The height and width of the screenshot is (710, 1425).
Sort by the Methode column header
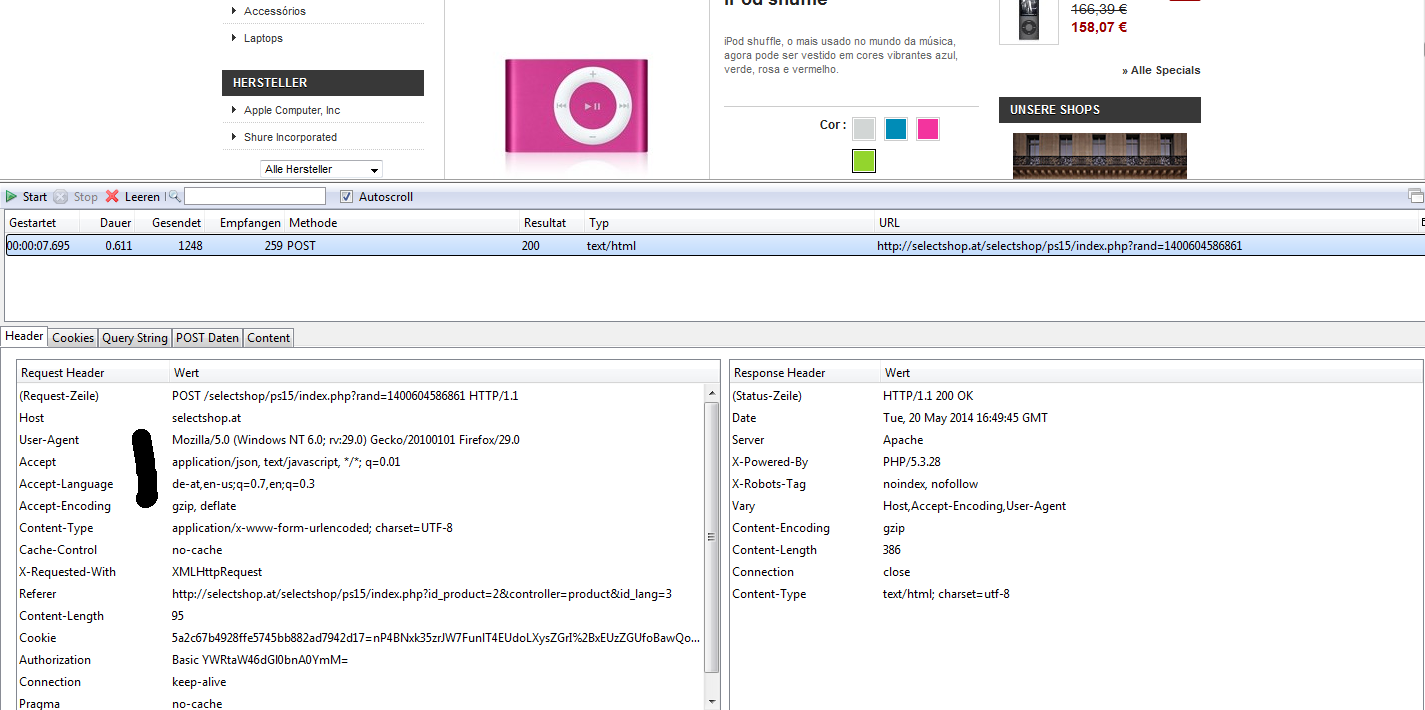tap(402, 223)
